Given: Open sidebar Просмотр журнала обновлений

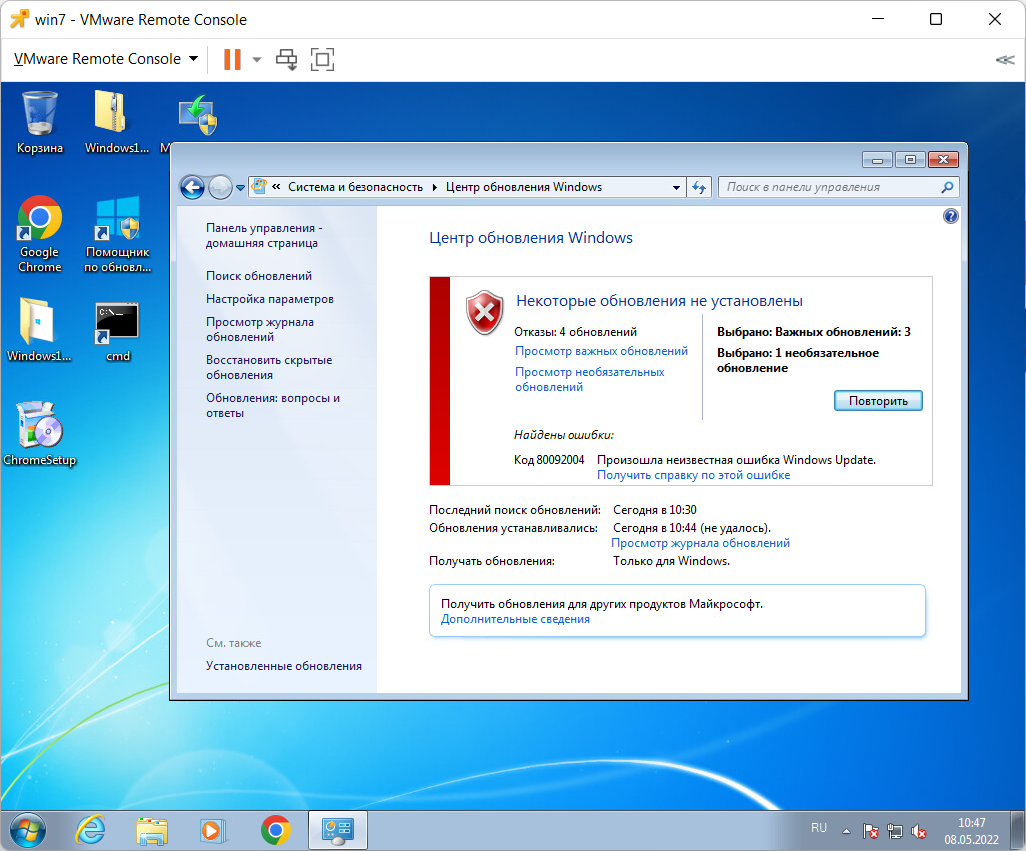Looking at the screenshot, I should (x=260, y=330).
